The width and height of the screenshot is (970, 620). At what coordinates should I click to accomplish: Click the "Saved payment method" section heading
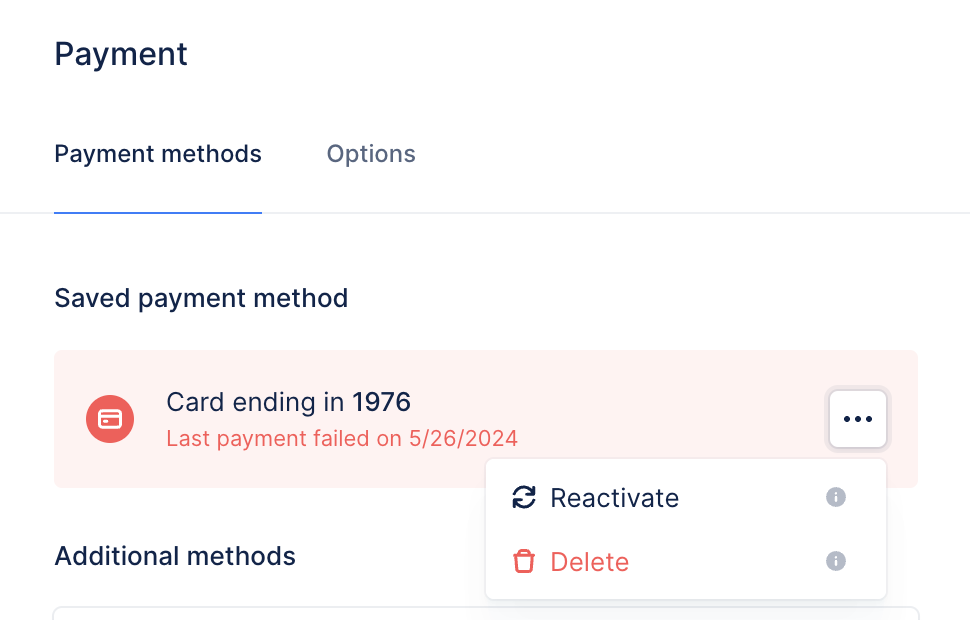[x=201, y=298]
